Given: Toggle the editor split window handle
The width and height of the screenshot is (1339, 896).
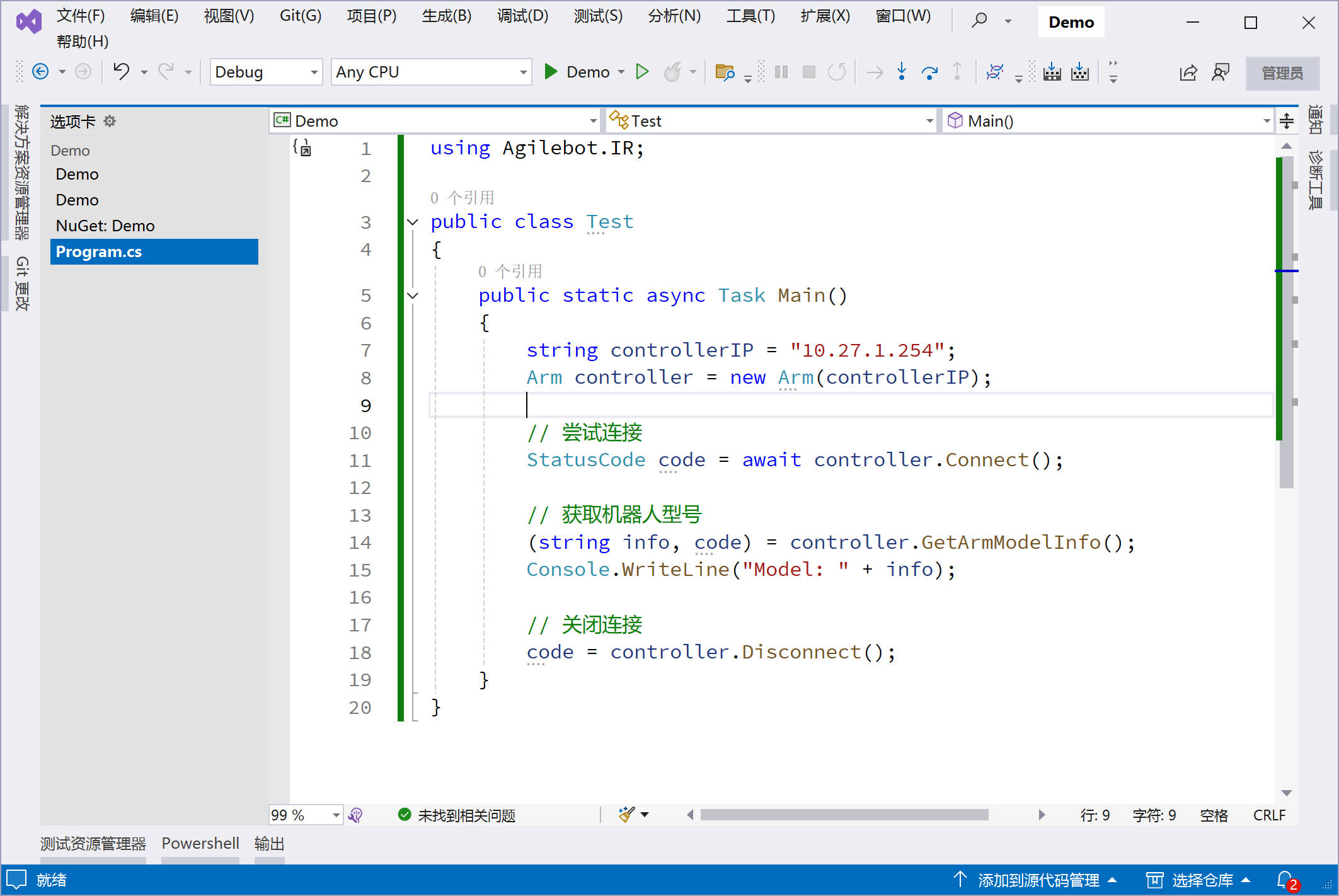Looking at the screenshot, I should pyautogui.click(x=1287, y=121).
